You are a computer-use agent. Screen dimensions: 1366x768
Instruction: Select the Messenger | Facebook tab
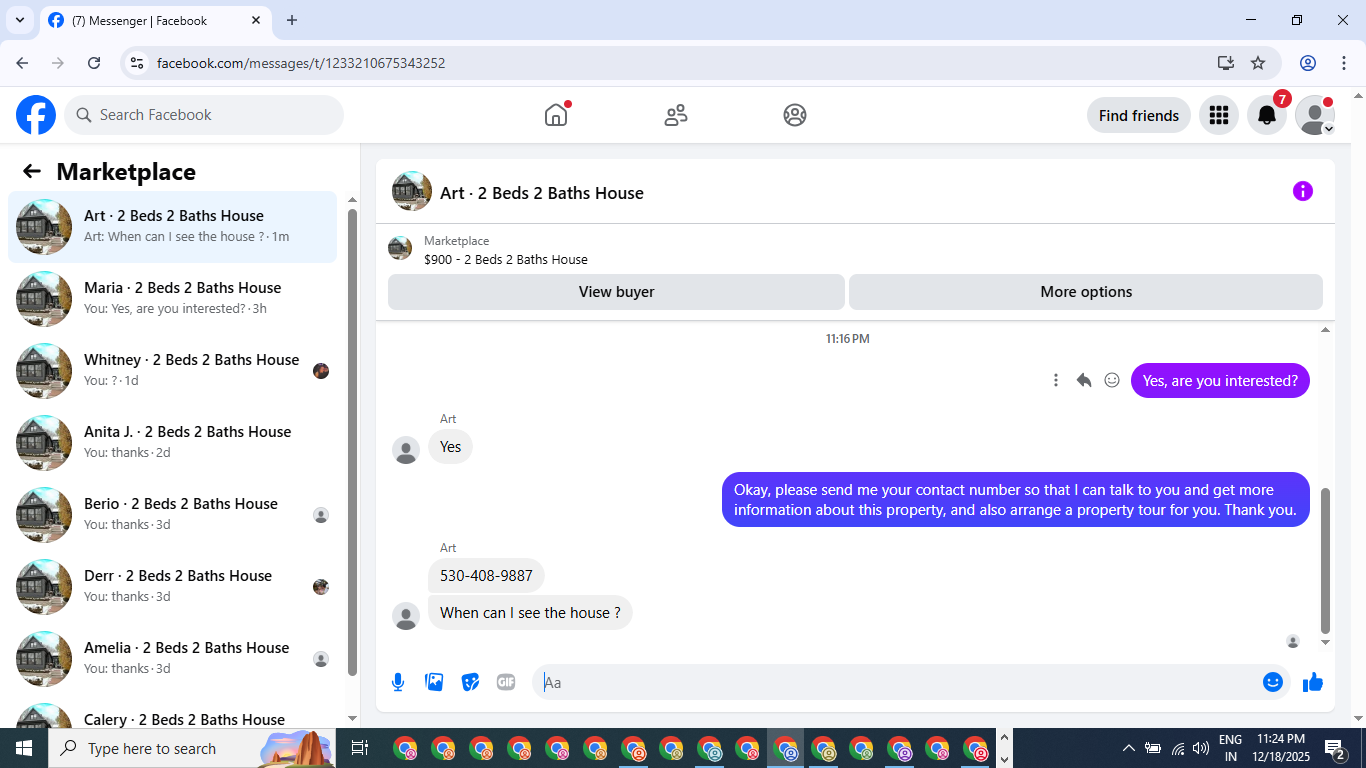pyautogui.click(x=155, y=20)
